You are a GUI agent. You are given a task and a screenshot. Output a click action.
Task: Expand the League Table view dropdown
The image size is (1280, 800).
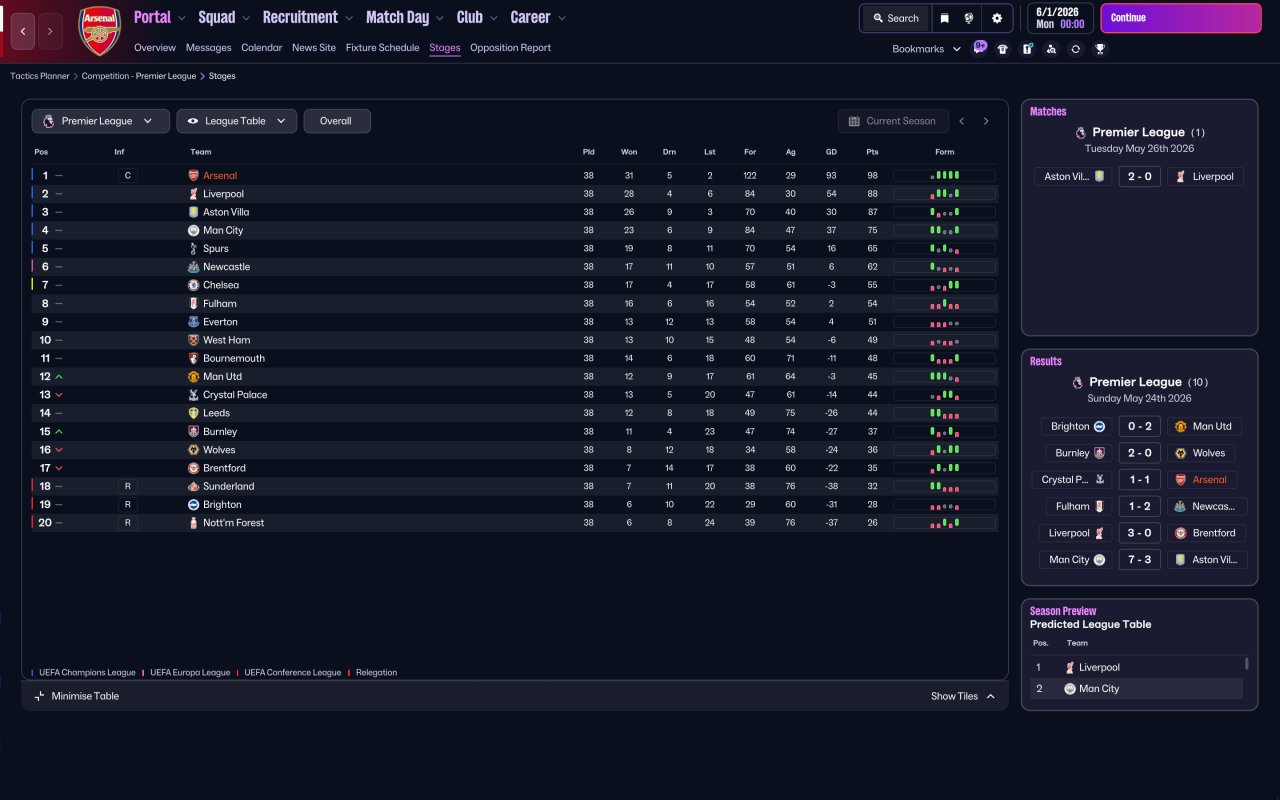pyautogui.click(x=237, y=121)
